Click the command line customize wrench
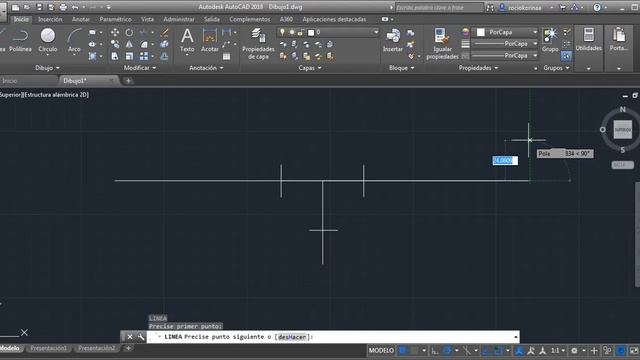The width and height of the screenshot is (640, 360). click(141, 337)
